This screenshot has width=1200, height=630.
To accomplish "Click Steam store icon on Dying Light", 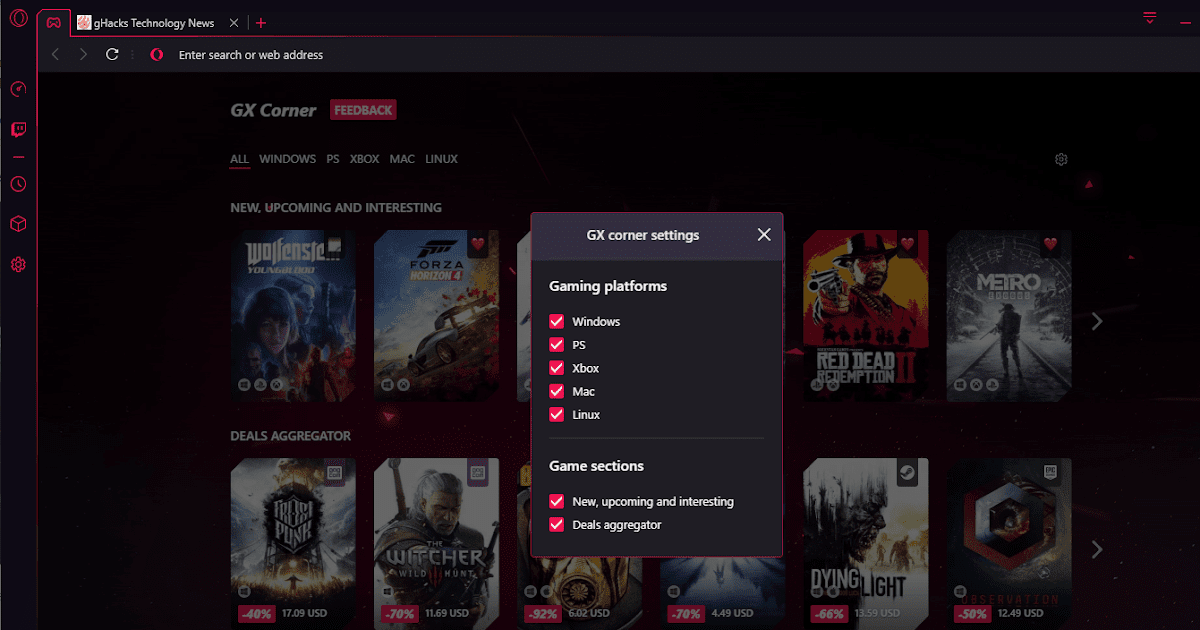I will [908, 473].
